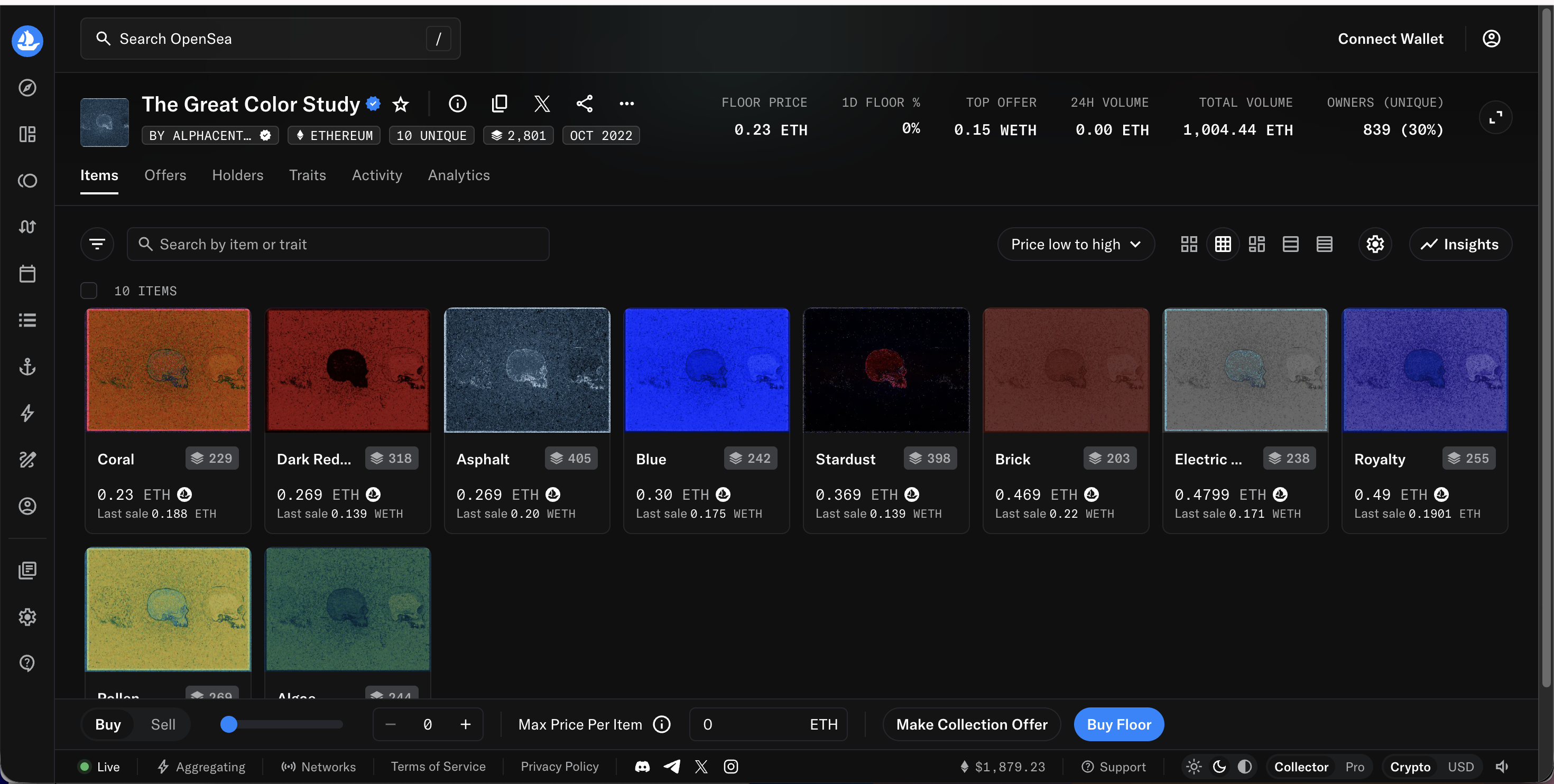Switch to Sell mode
Image resolution: width=1554 pixels, height=784 pixels.
pos(163,724)
